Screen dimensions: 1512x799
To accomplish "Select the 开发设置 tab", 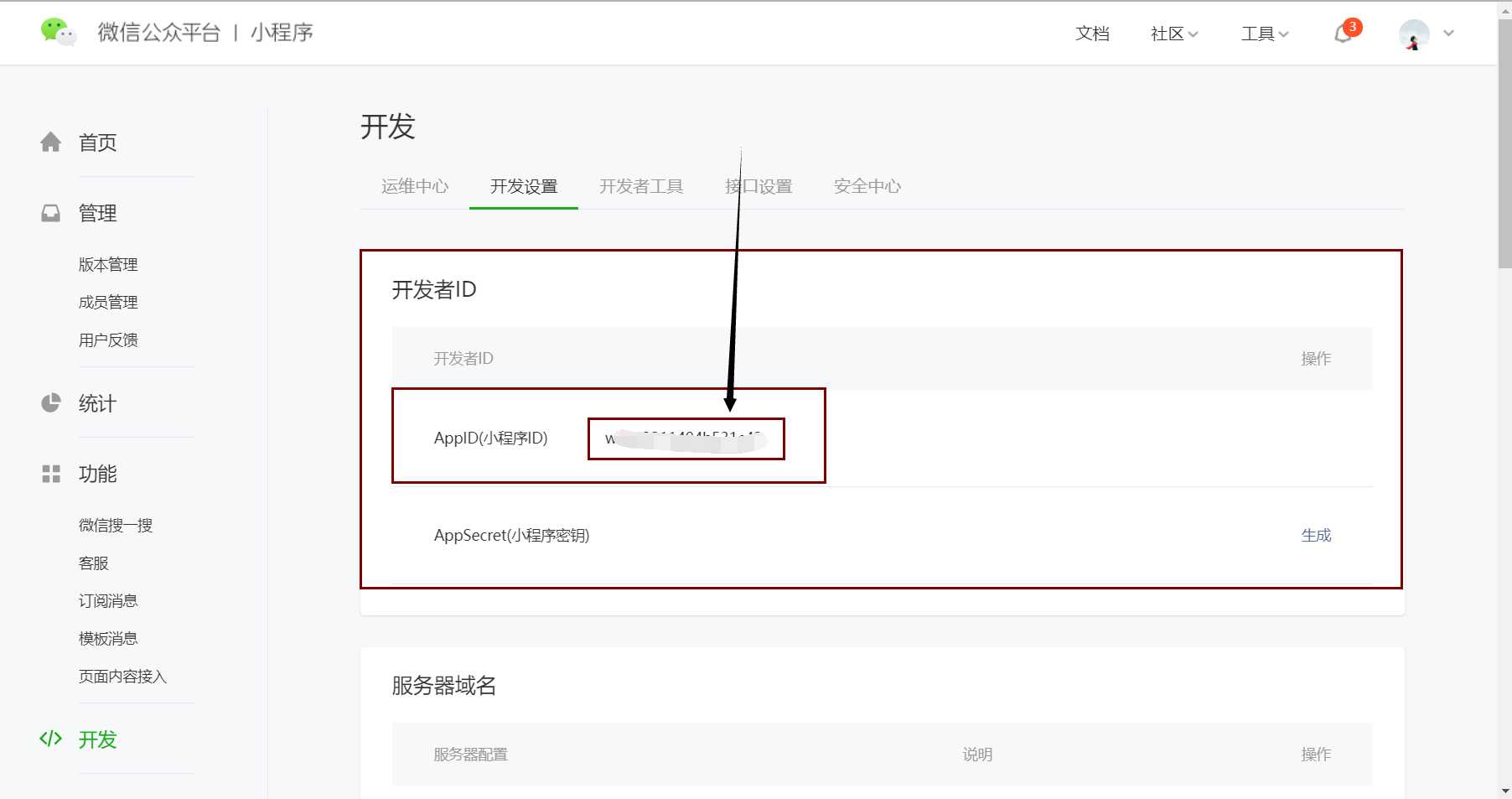I will tap(524, 186).
